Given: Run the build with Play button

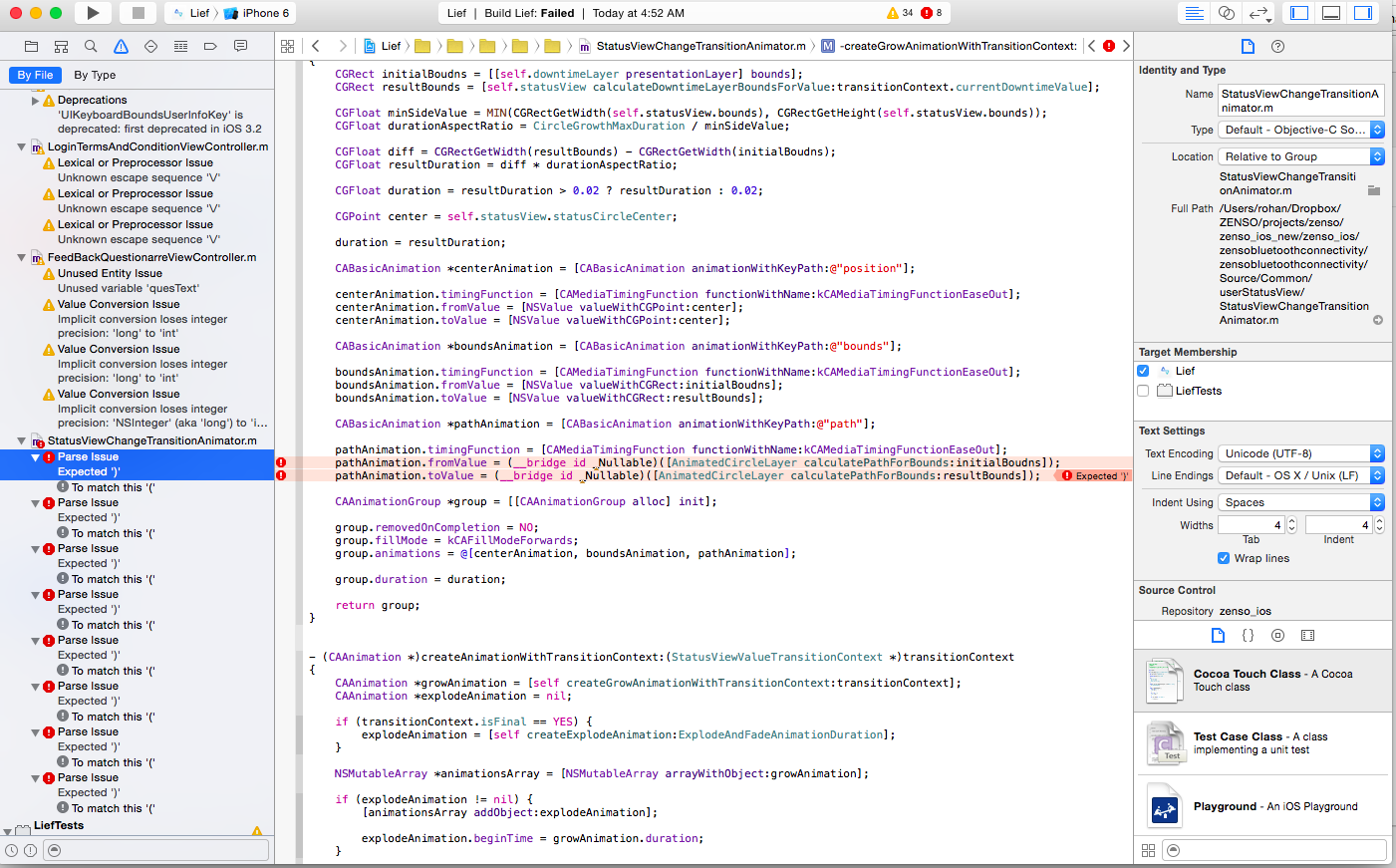Looking at the screenshot, I should 93,13.
